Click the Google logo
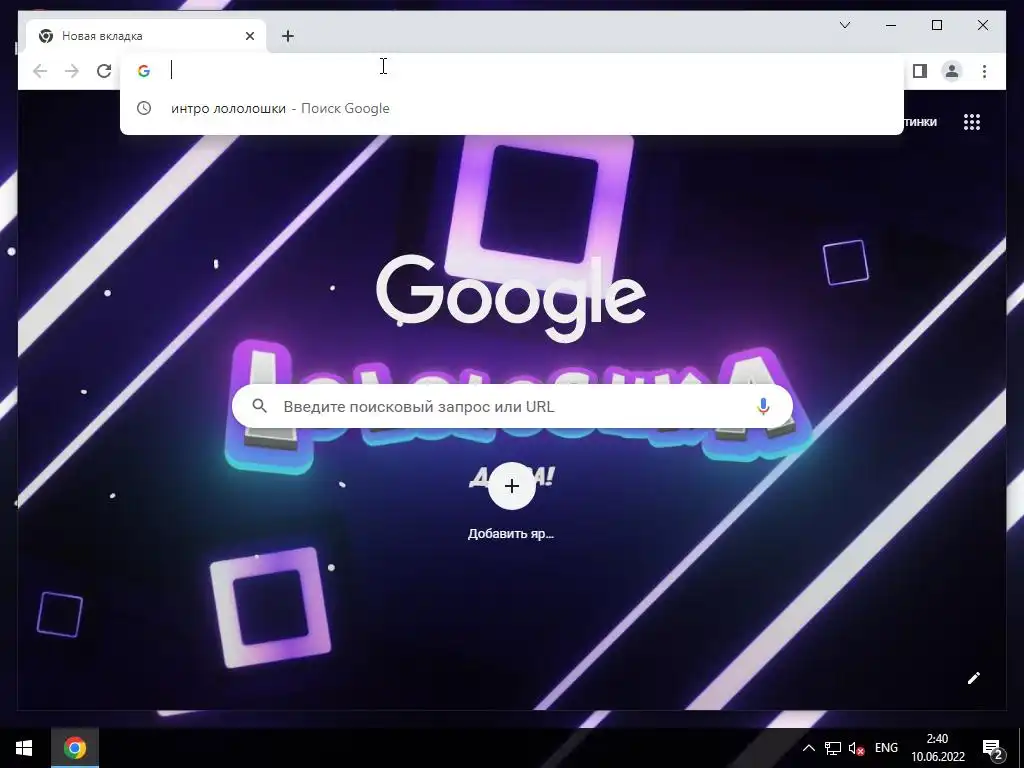 tap(511, 297)
